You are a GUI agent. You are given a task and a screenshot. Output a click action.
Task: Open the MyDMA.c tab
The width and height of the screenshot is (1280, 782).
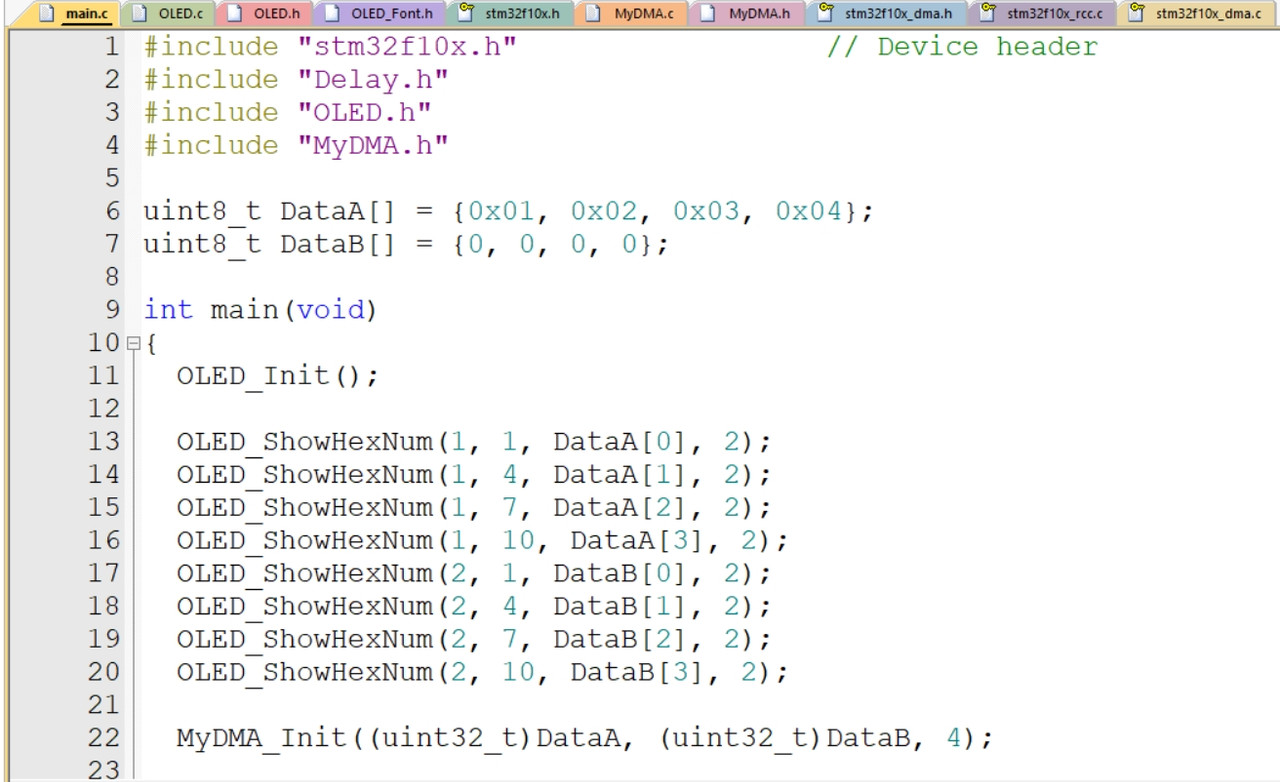tap(631, 14)
